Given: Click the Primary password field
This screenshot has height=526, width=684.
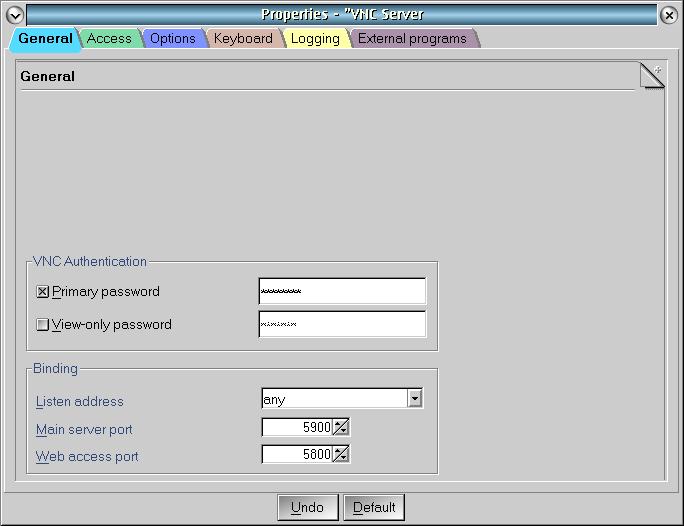Looking at the screenshot, I should click(342, 291).
